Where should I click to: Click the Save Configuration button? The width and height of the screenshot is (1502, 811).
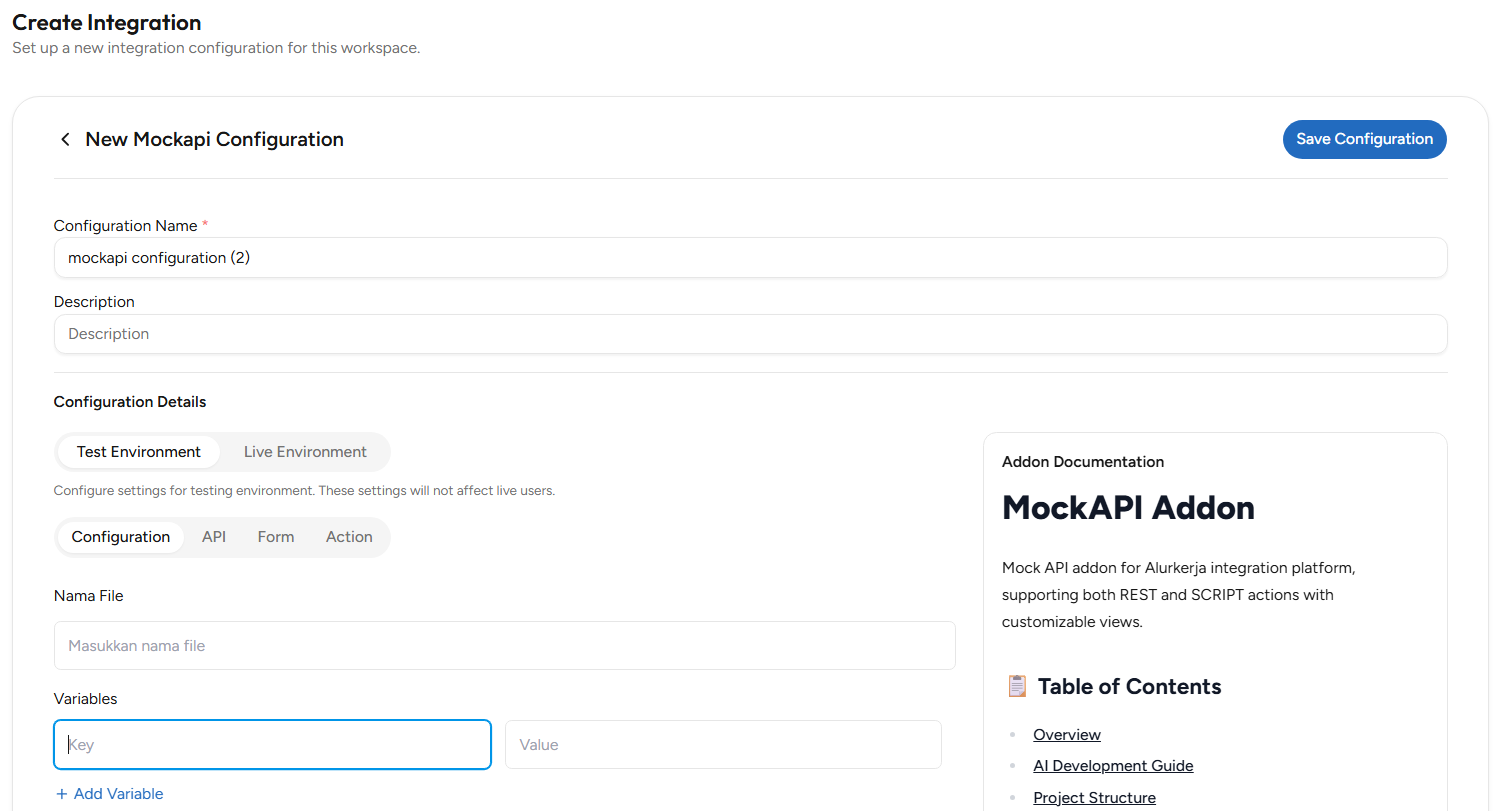(x=1364, y=139)
